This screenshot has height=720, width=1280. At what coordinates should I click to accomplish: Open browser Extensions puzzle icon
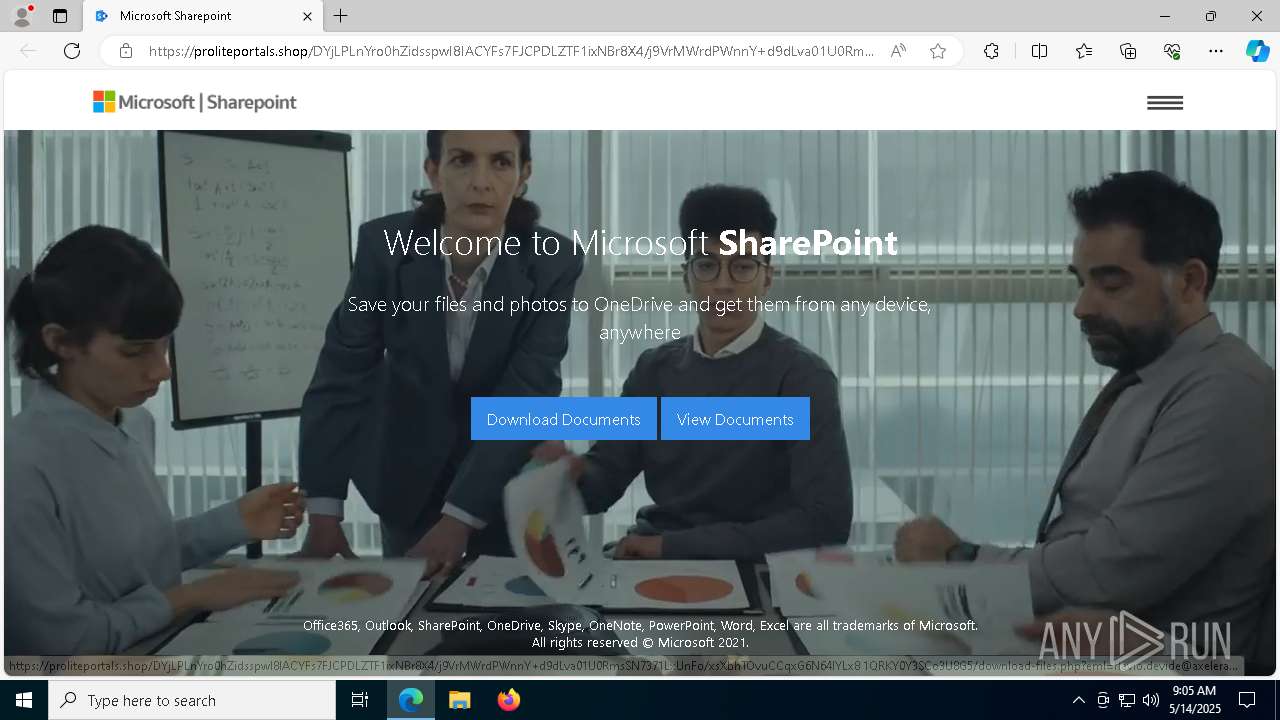pos(991,51)
